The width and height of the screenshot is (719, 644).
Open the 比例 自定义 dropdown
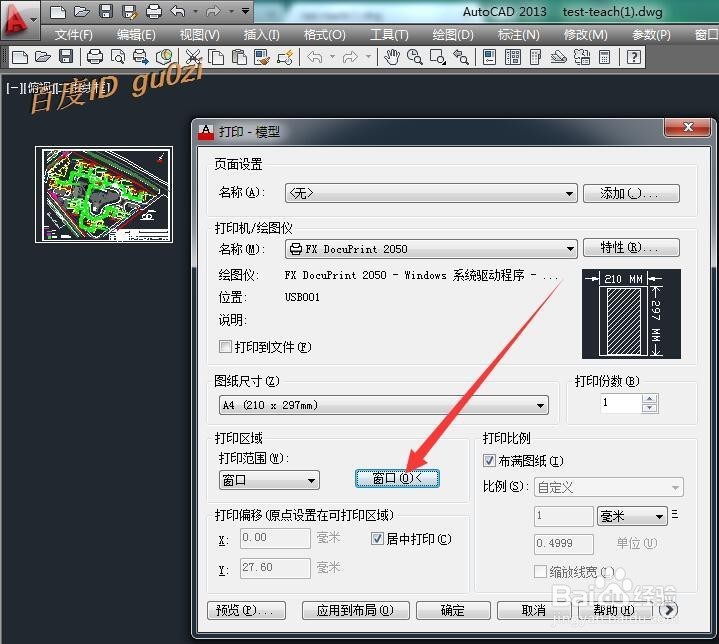point(608,487)
